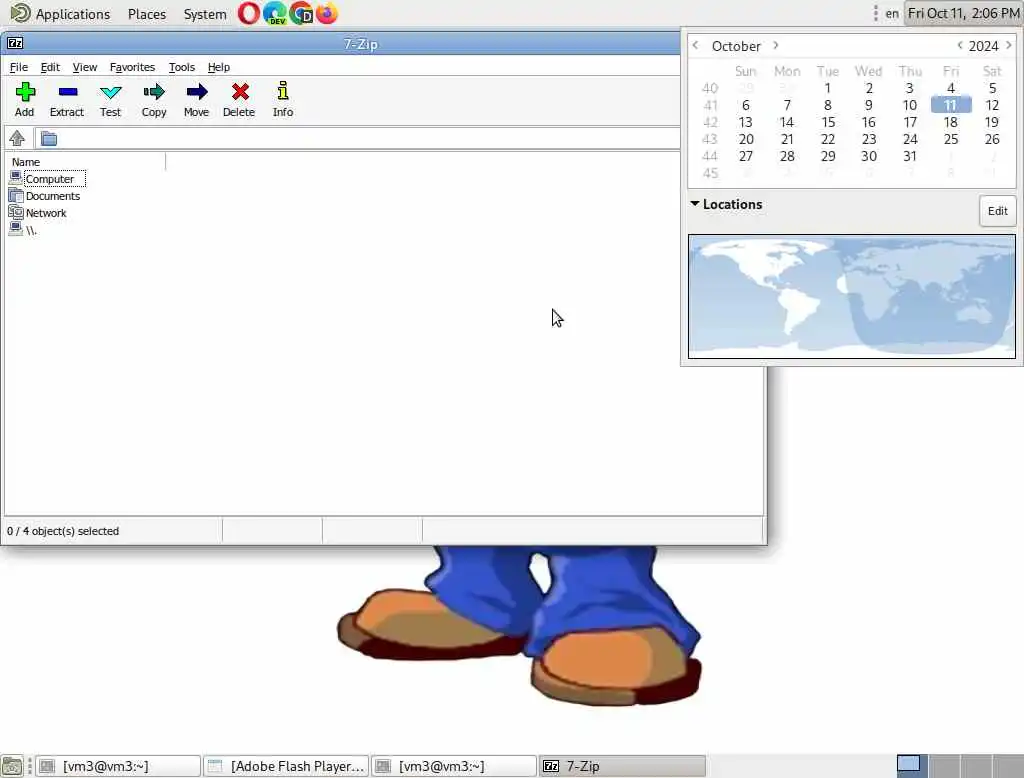Select October 31 in calendar

point(910,156)
